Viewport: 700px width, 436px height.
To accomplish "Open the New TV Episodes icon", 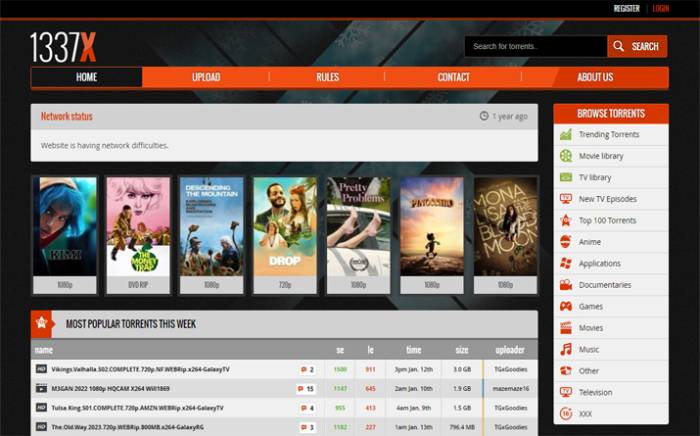I will pyautogui.click(x=566, y=199).
